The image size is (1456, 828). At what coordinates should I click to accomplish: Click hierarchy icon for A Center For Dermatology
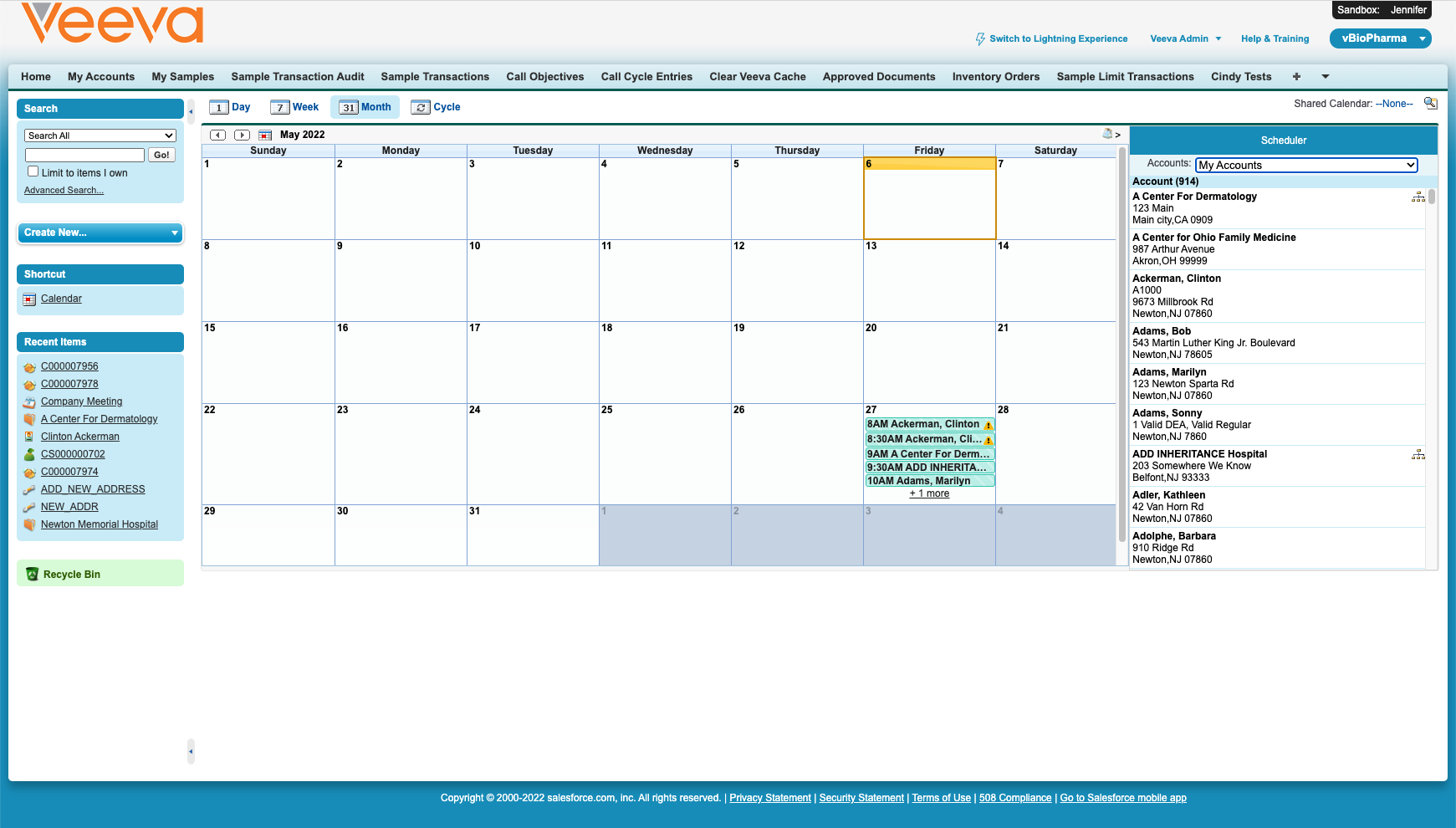click(x=1418, y=197)
